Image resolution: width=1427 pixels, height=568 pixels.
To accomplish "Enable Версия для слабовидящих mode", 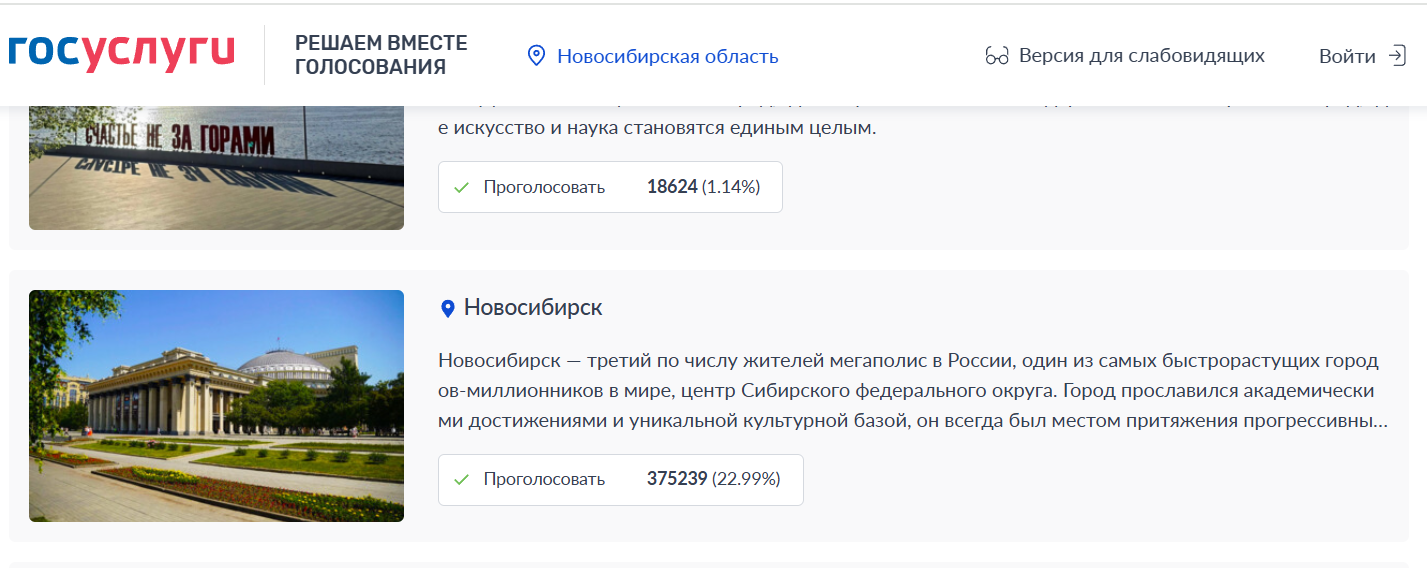I will (1141, 56).
